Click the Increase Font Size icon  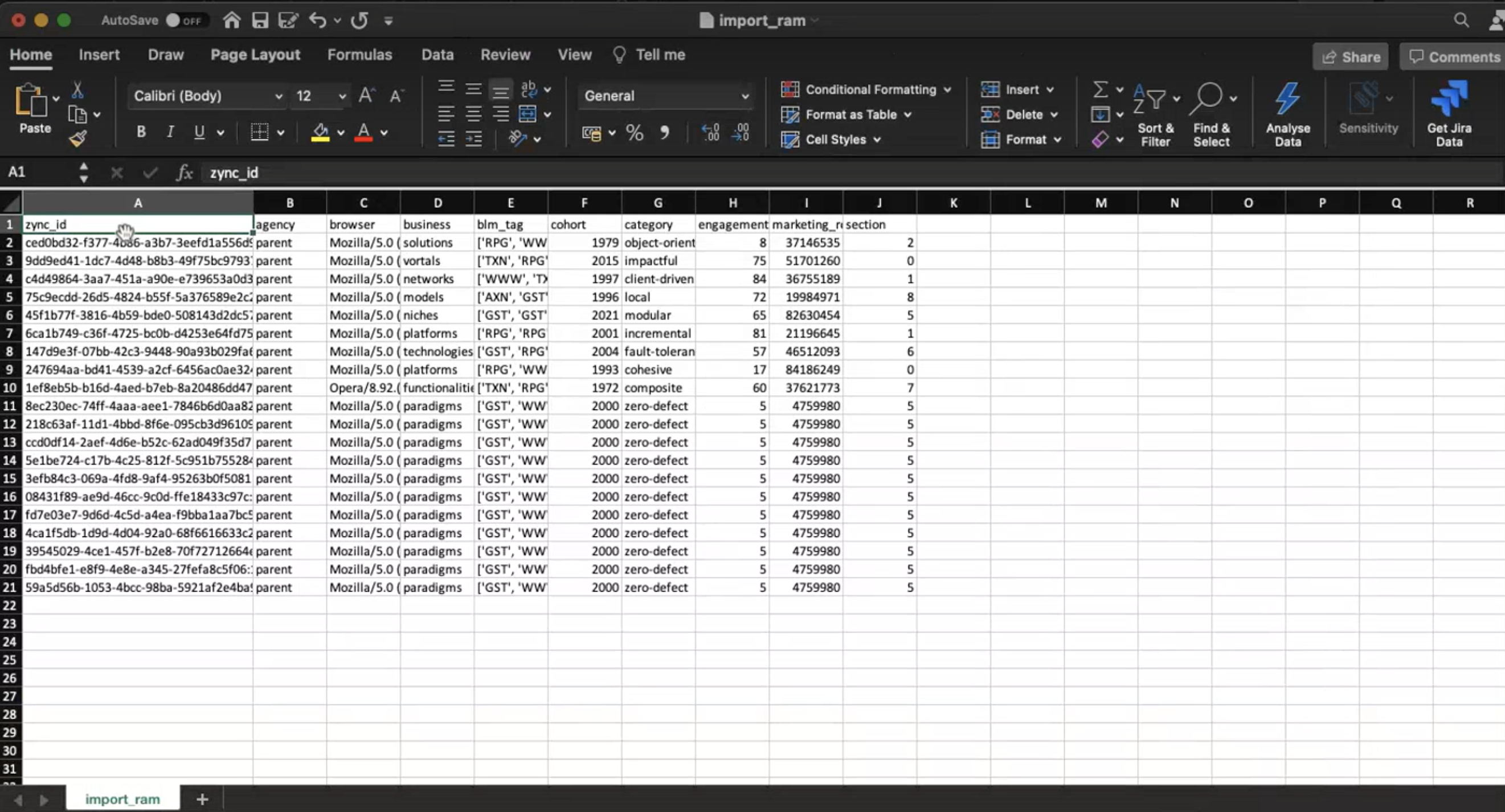click(367, 96)
